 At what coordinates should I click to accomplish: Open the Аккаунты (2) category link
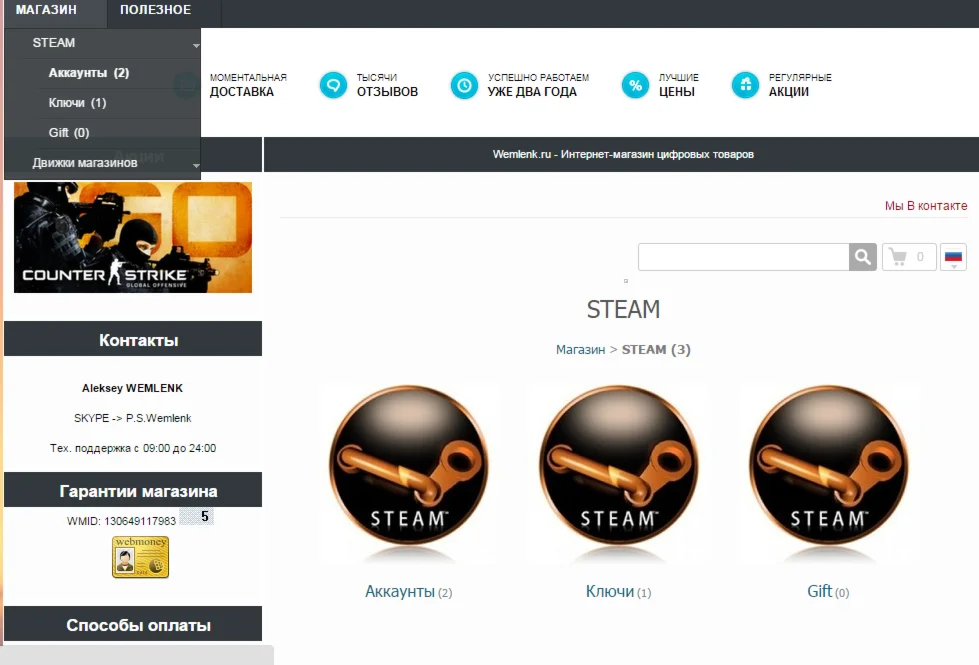click(x=408, y=591)
